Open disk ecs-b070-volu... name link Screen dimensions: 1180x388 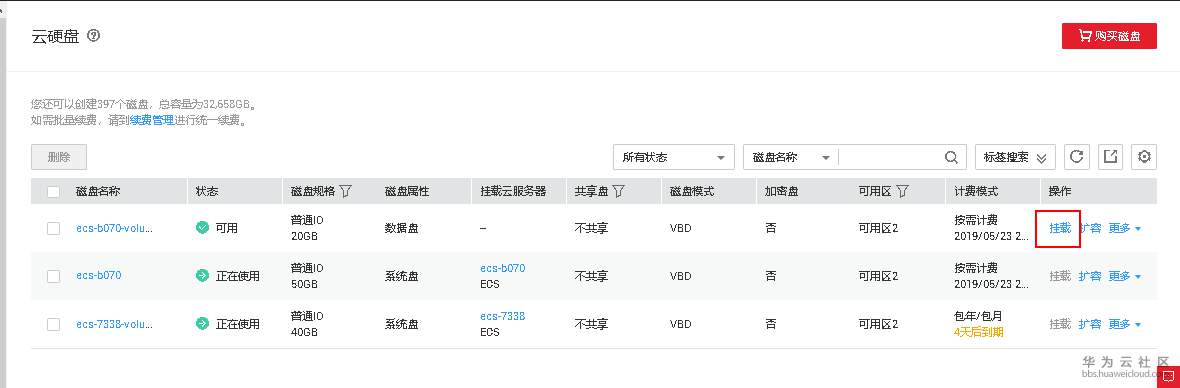pyautogui.click(x=114, y=228)
